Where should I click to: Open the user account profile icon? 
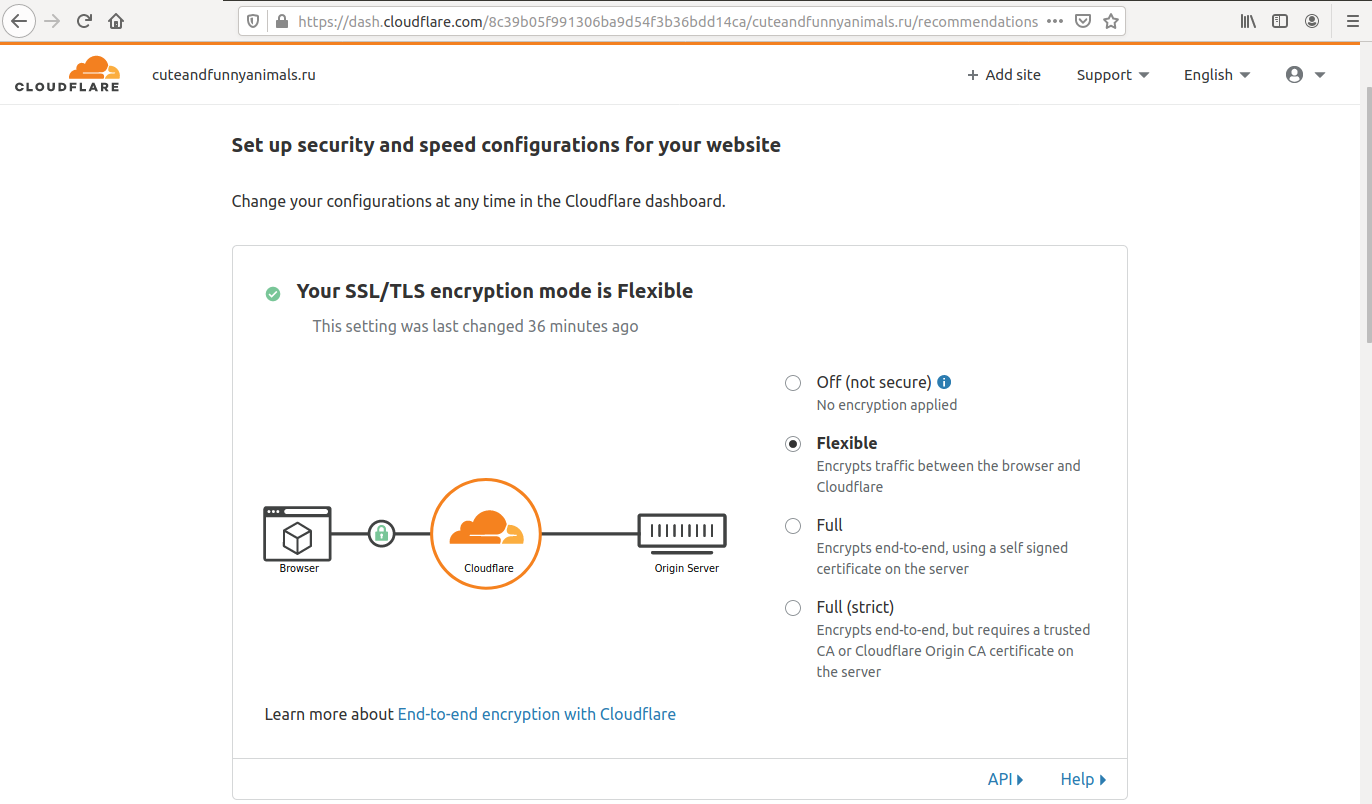coord(1304,75)
